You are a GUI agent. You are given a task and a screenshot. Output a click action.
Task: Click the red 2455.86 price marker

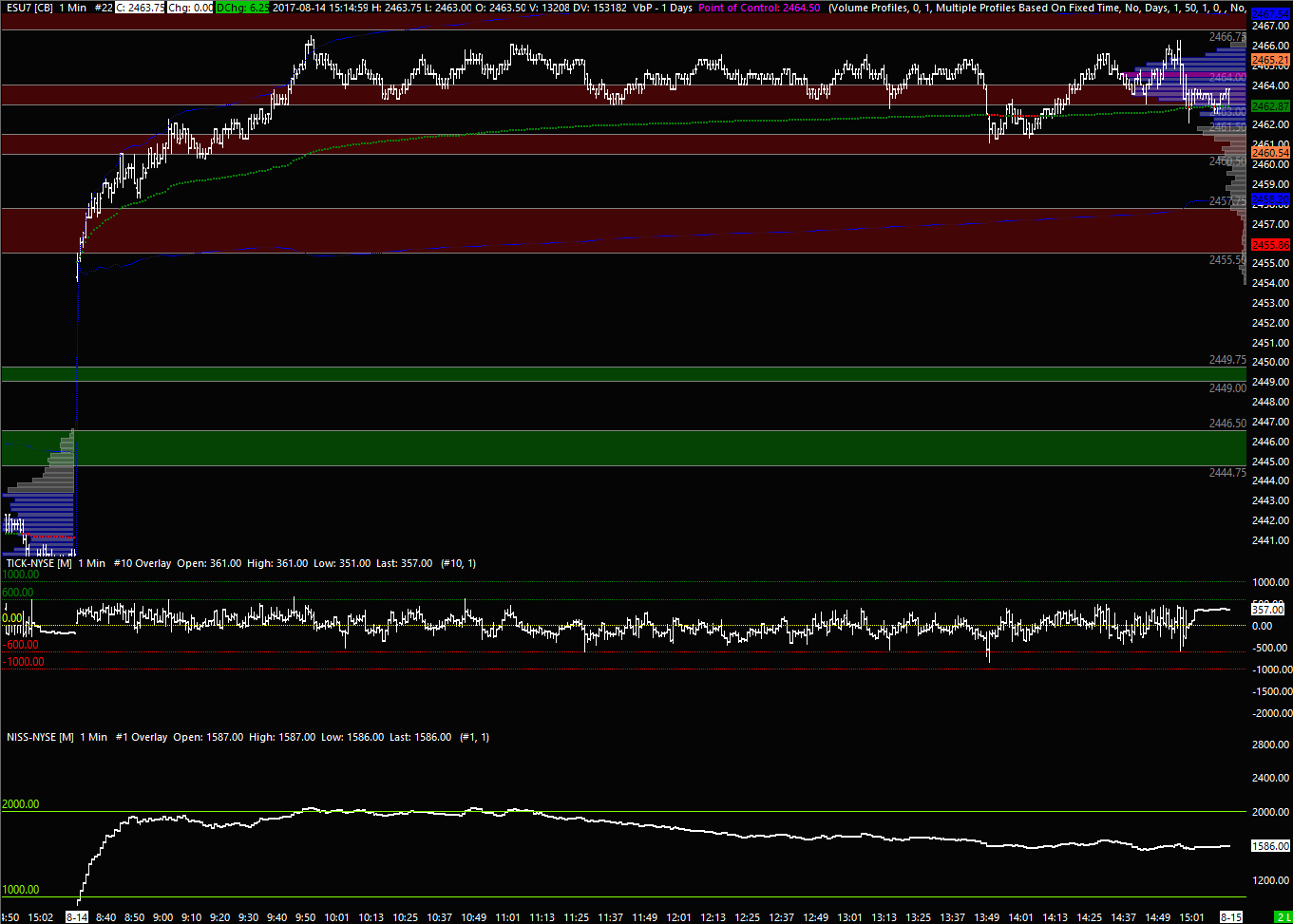click(1271, 245)
